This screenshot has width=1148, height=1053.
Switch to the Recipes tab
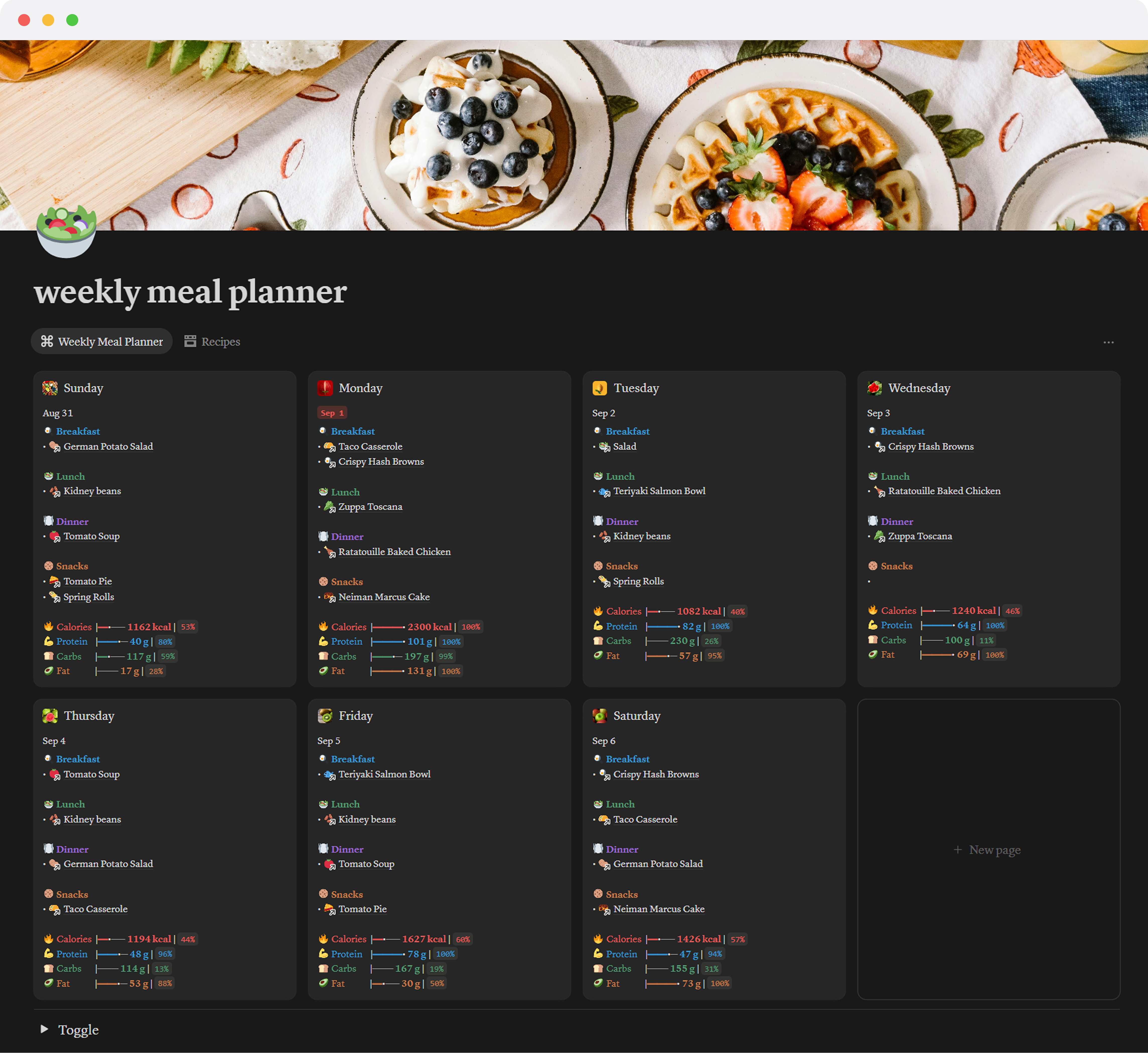212,341
